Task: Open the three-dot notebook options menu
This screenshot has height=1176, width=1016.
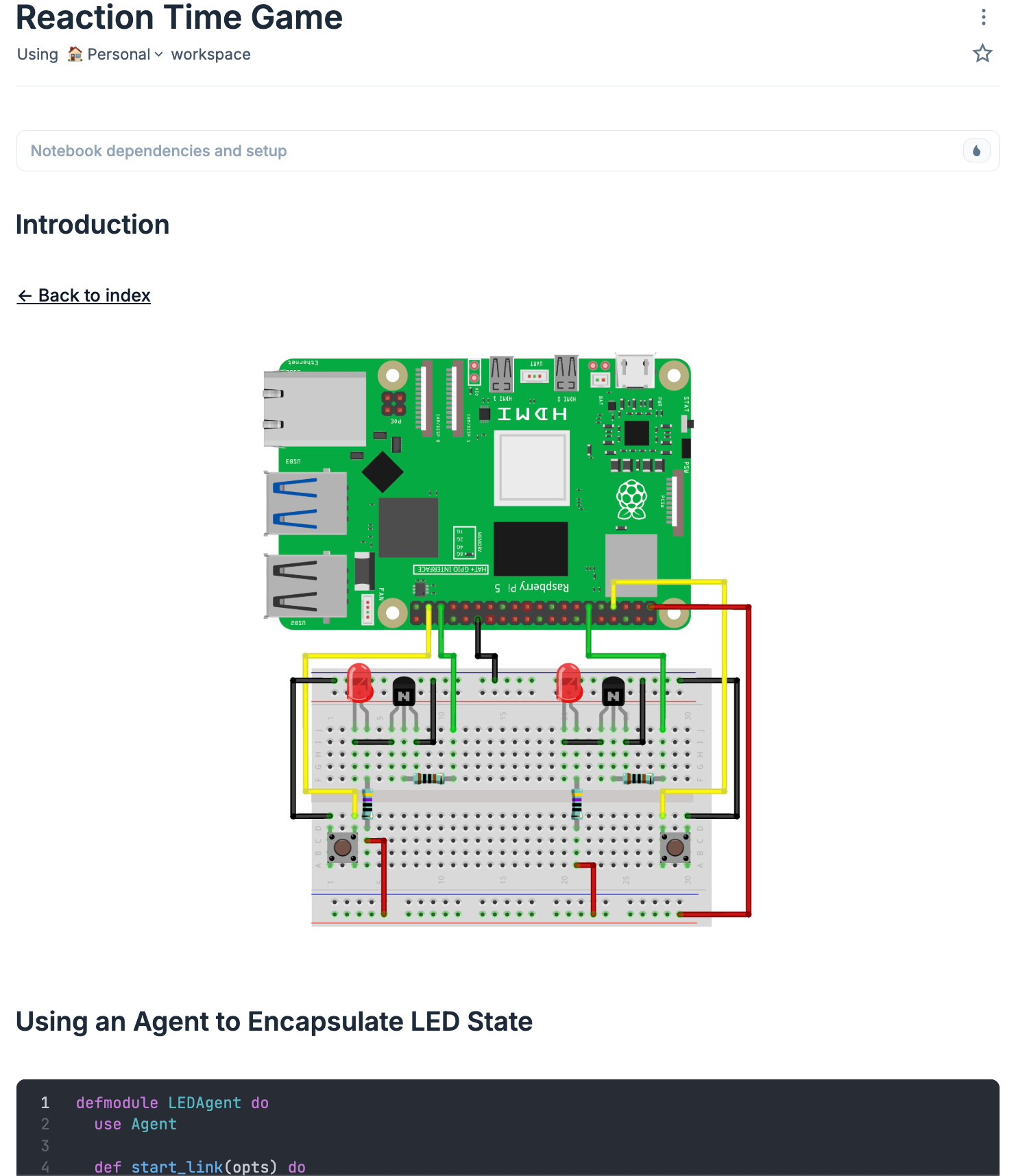Action: [983, 17]
